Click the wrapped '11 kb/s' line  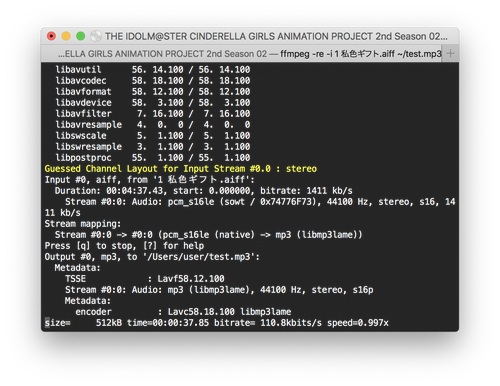tap(63, 212)
